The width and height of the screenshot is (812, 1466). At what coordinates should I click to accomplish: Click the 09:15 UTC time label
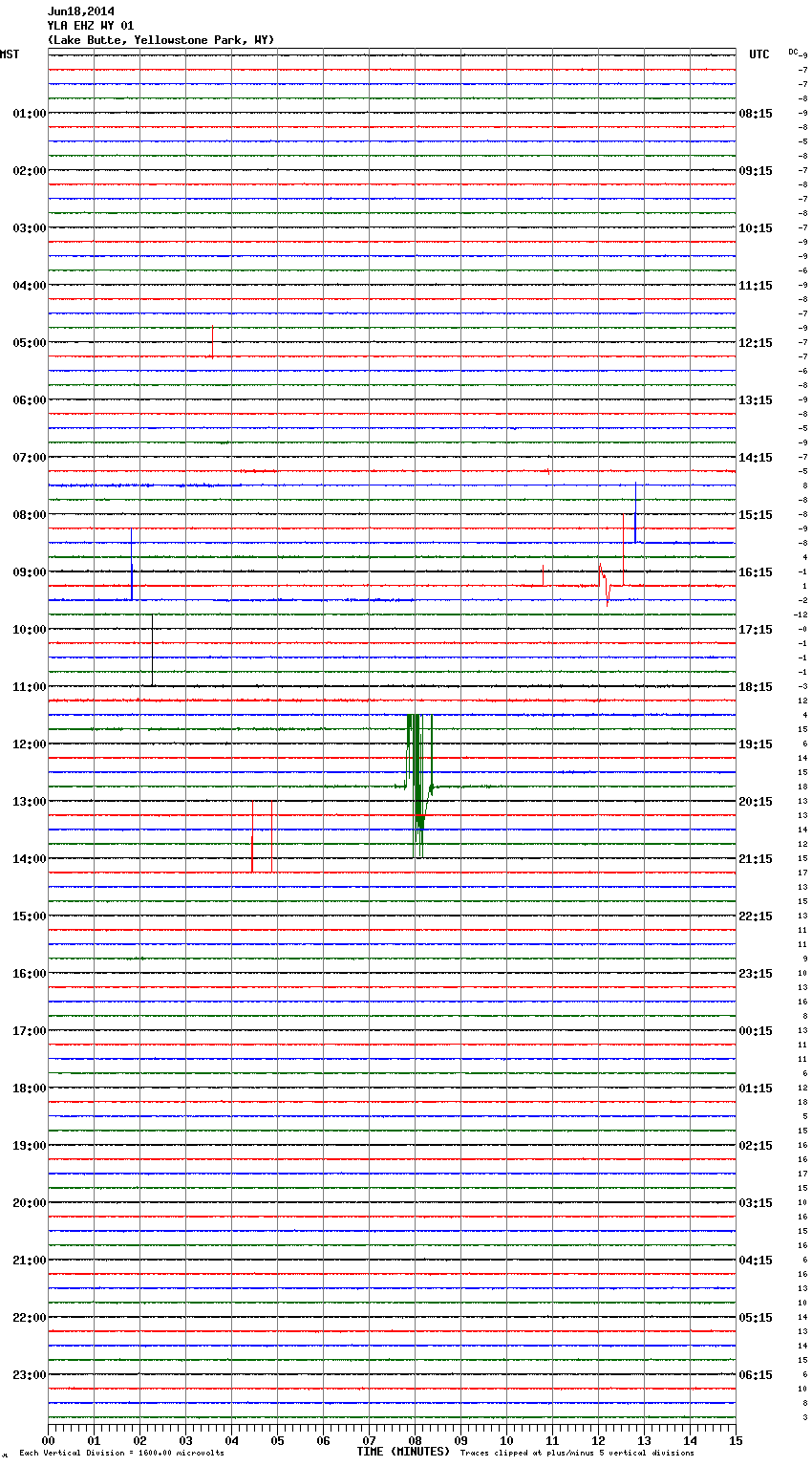click(x=756, y=171)
